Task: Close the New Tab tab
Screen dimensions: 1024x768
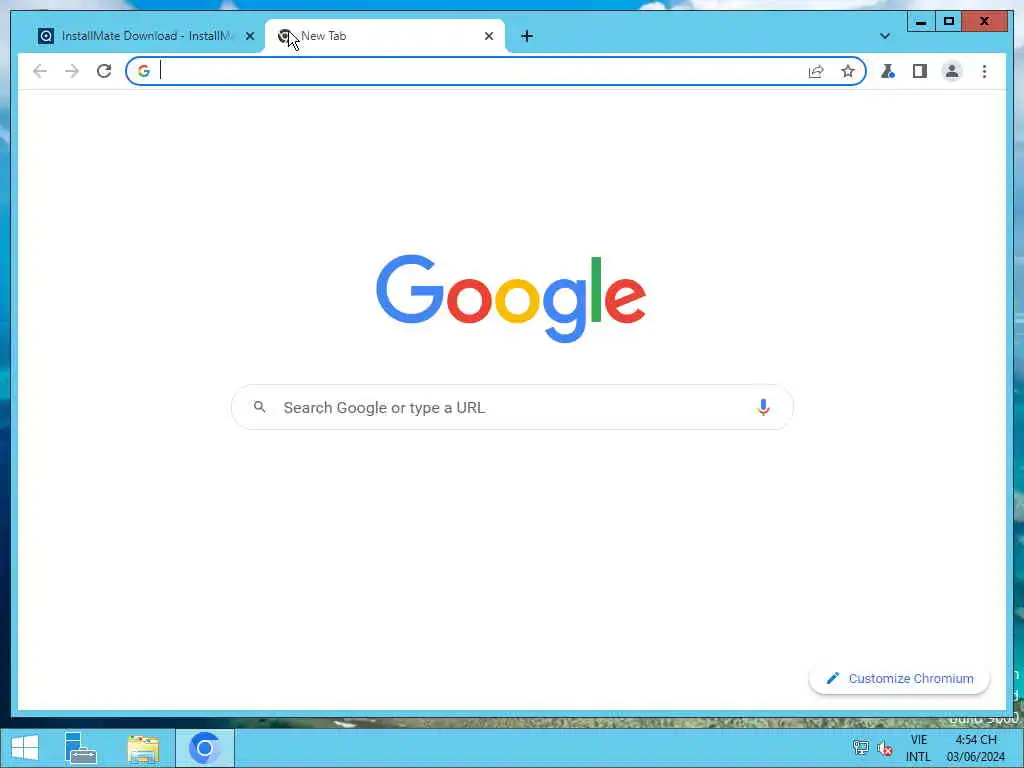Action: 488,36
